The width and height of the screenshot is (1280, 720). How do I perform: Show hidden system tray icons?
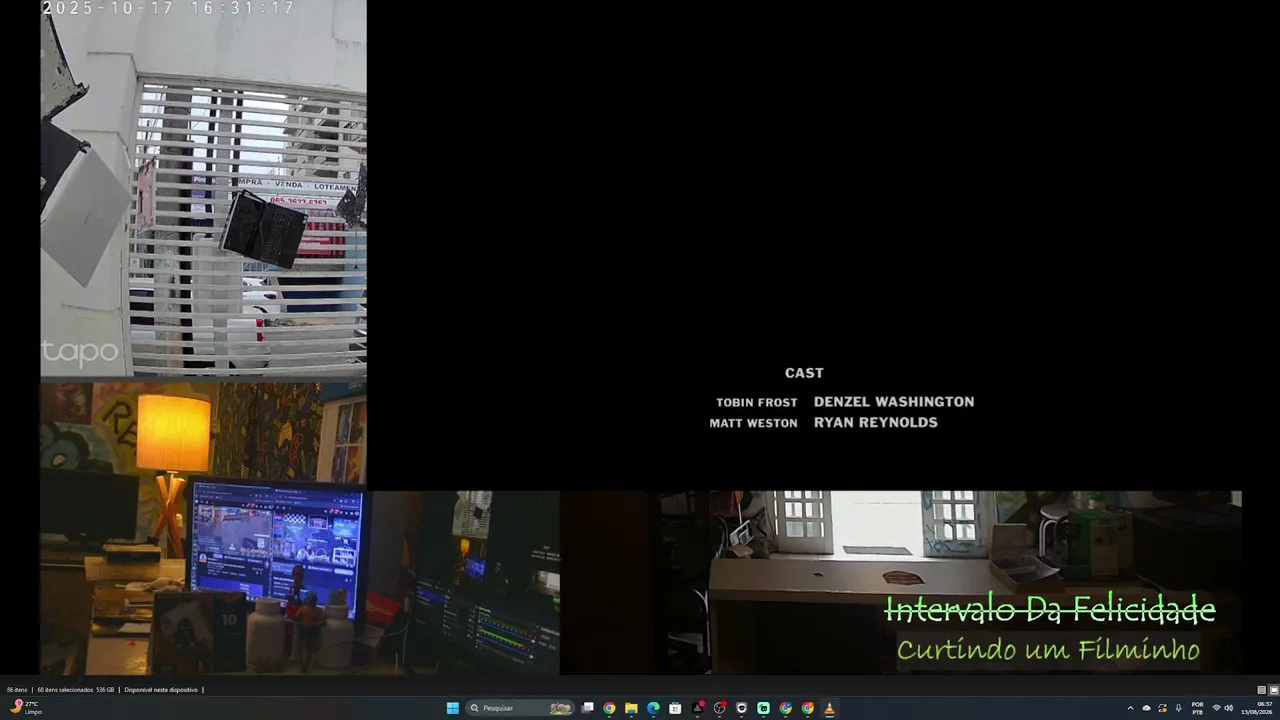[x=1130, y=708]
